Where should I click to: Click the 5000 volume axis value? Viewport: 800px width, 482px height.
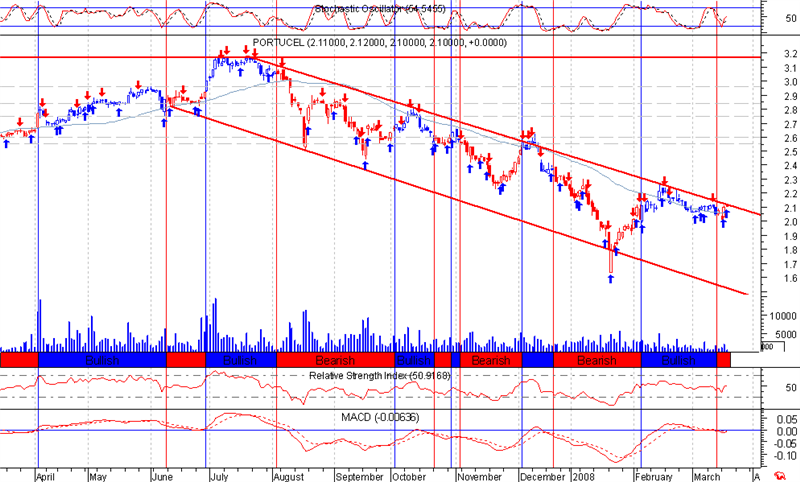[786, 335]
